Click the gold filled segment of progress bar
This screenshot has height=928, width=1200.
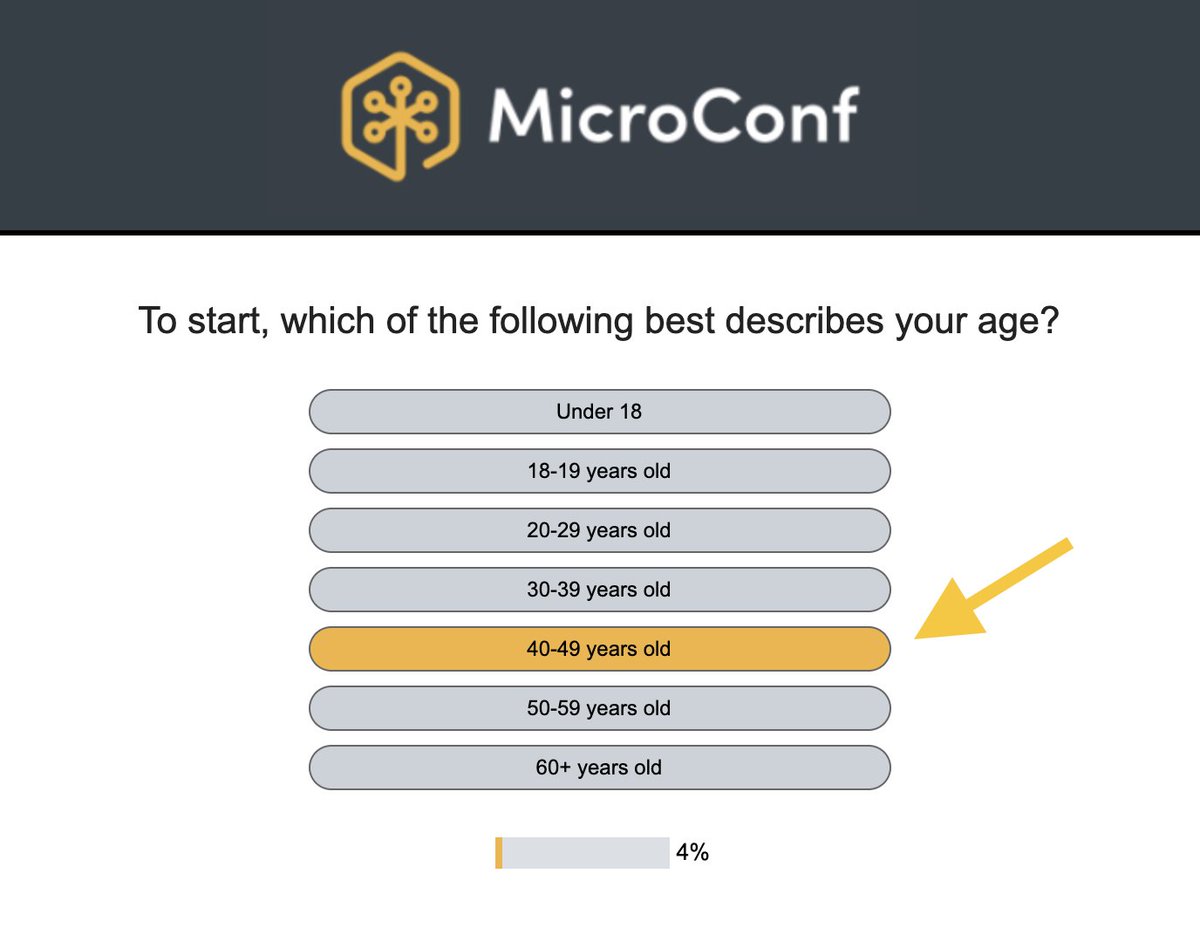pos(499,853)
